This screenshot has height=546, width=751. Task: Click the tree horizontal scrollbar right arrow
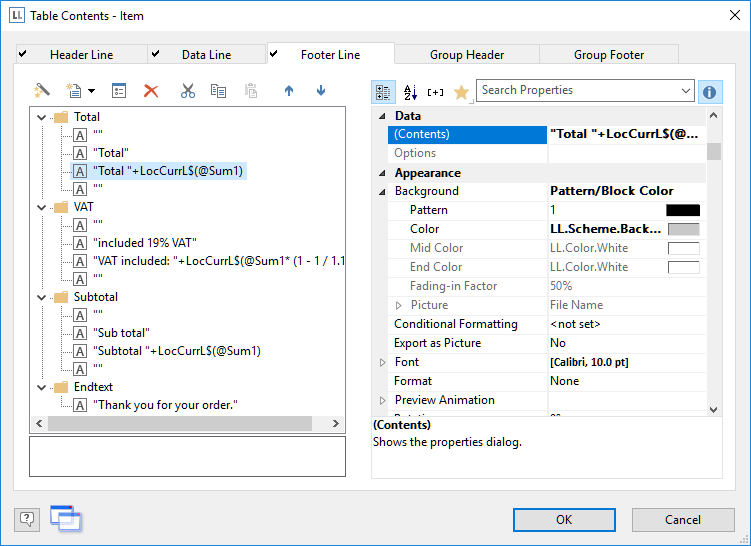[x=336, y=423]
